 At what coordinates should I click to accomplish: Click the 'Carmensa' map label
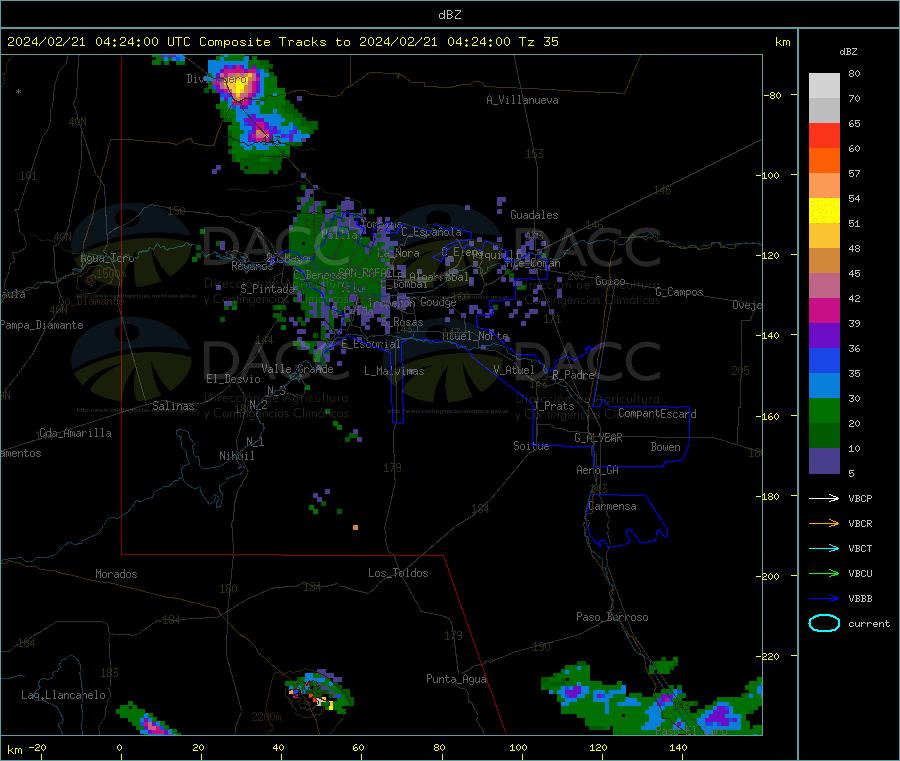(x=612, y=506)
